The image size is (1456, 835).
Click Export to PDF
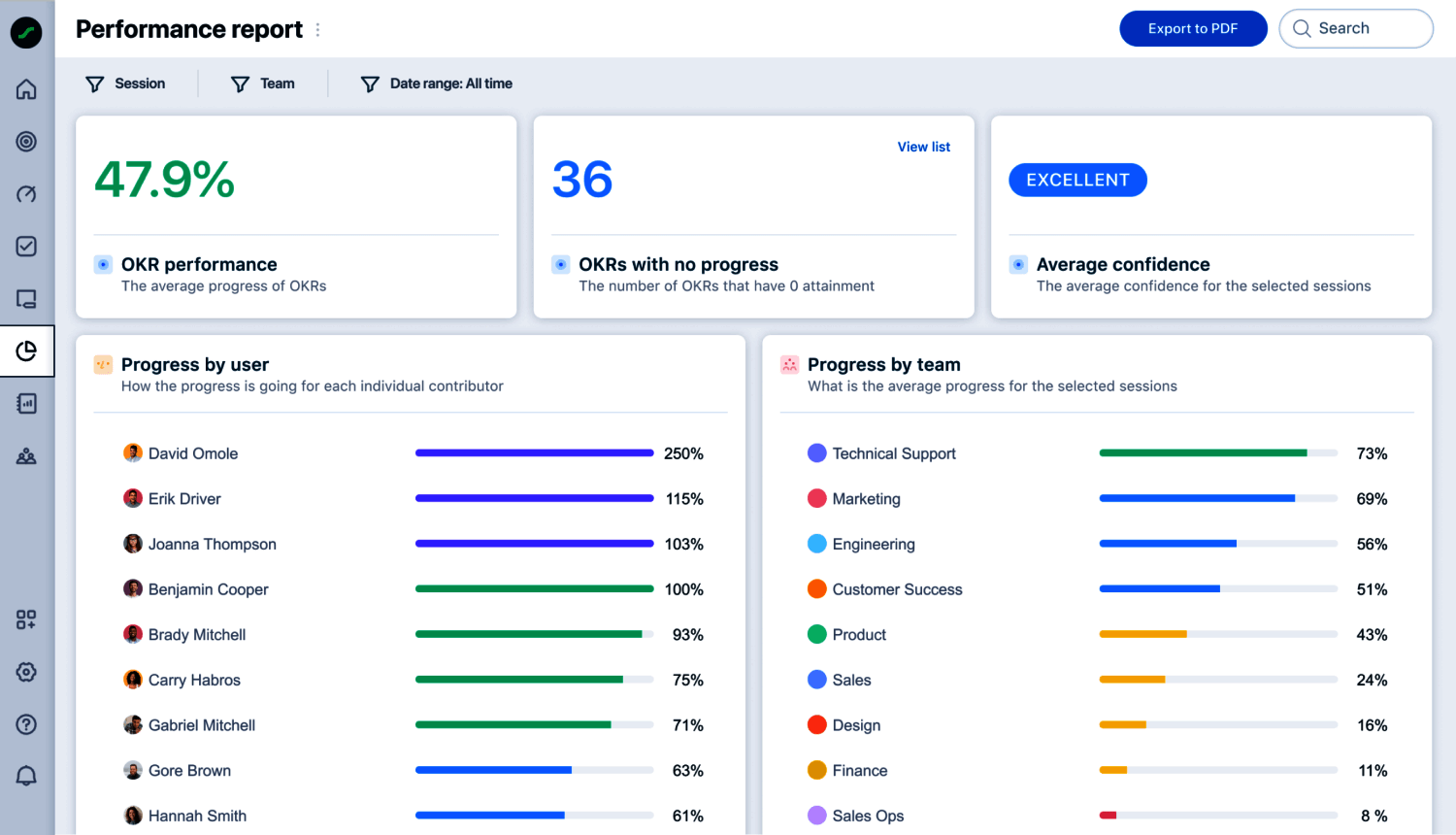[1193, 28]
